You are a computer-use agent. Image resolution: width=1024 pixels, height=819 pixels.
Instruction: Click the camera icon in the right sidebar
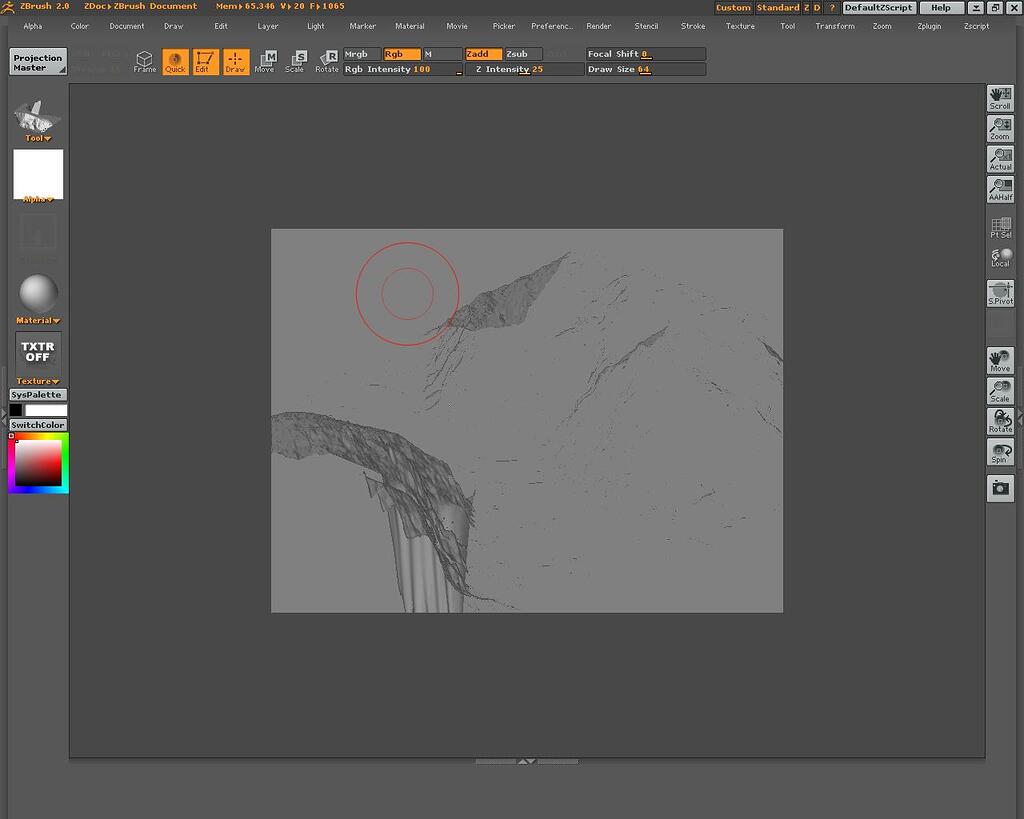point(1000,488)
